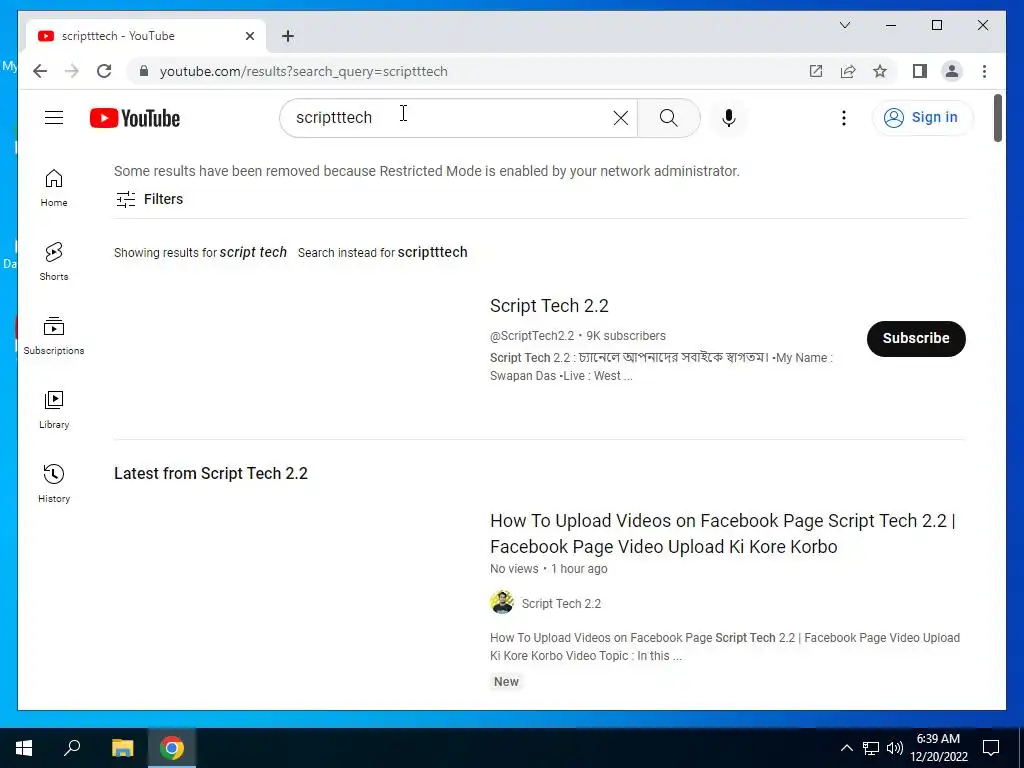Open a new tab

click(x=288, y=36)
